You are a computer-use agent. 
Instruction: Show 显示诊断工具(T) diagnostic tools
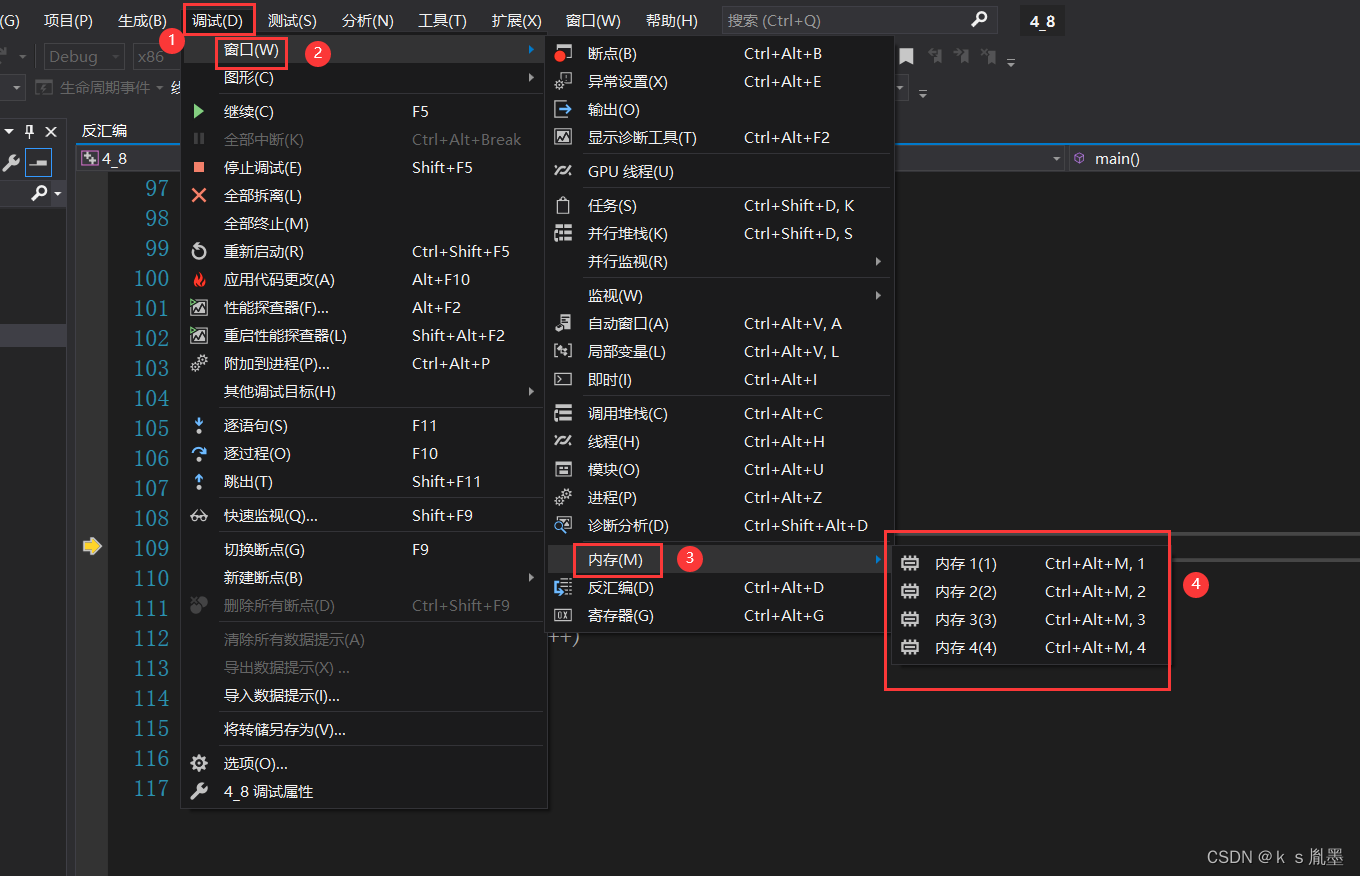point(718,138)
